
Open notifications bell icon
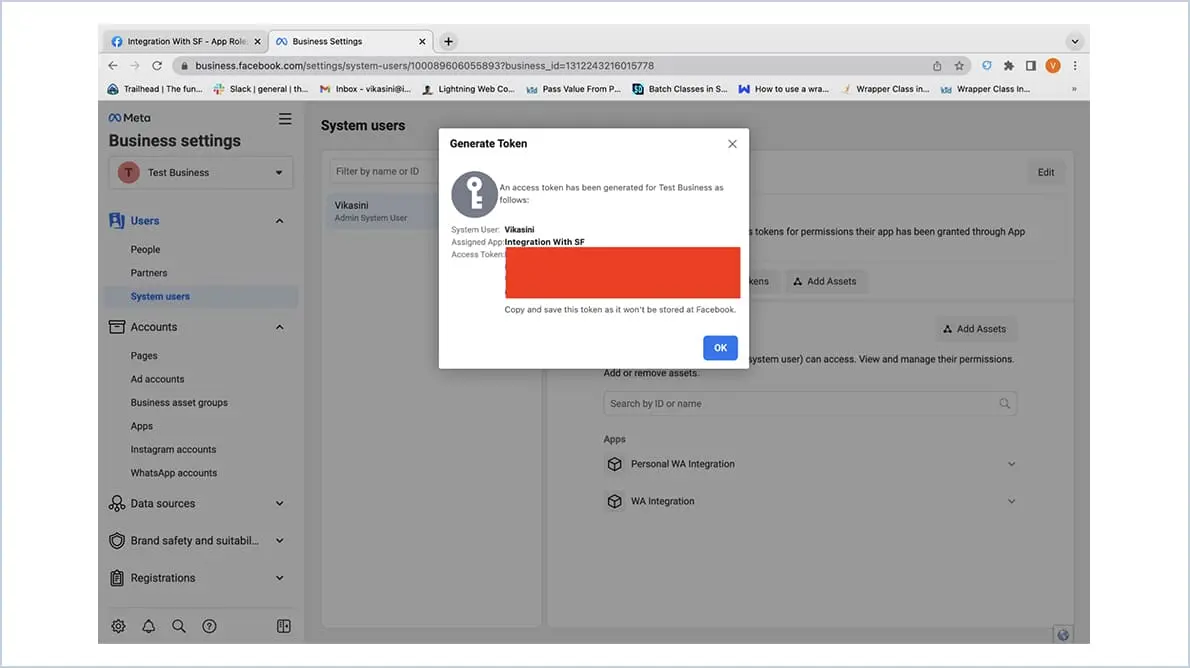149,626
